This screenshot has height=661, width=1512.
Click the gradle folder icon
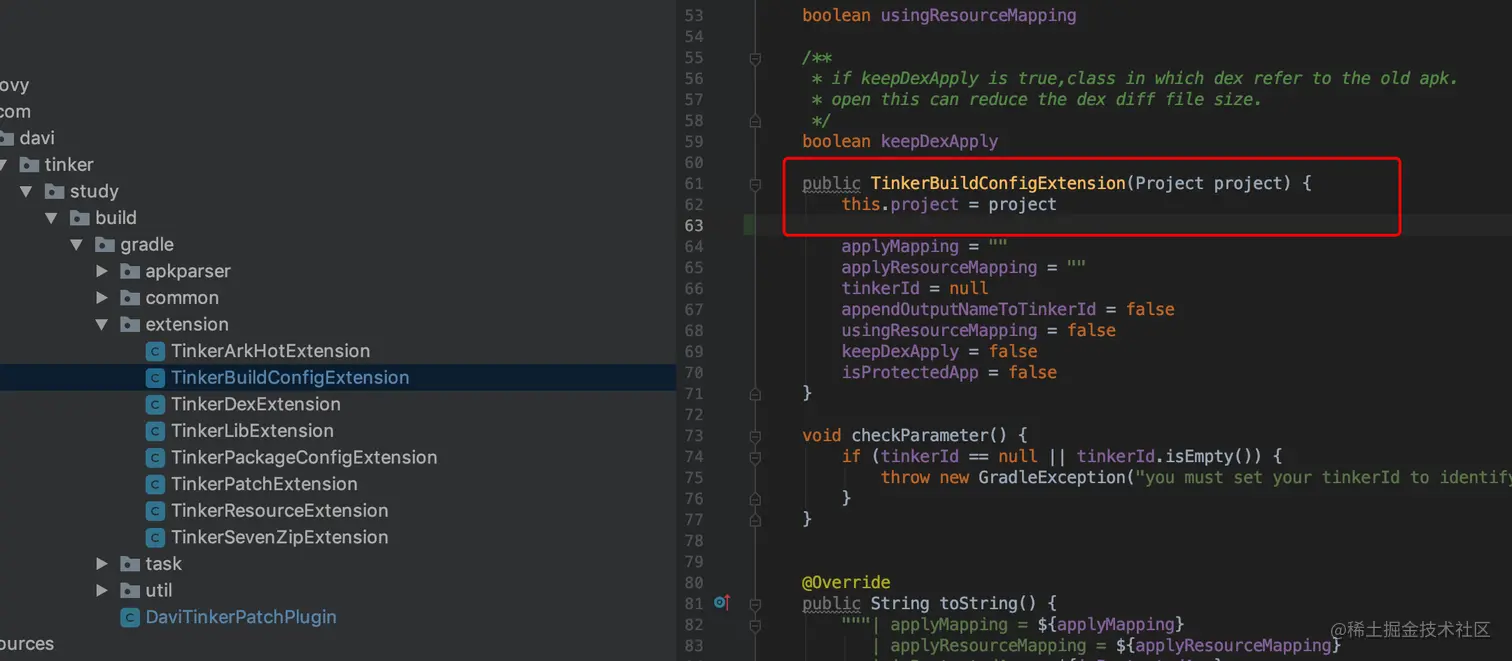point(105,244)
